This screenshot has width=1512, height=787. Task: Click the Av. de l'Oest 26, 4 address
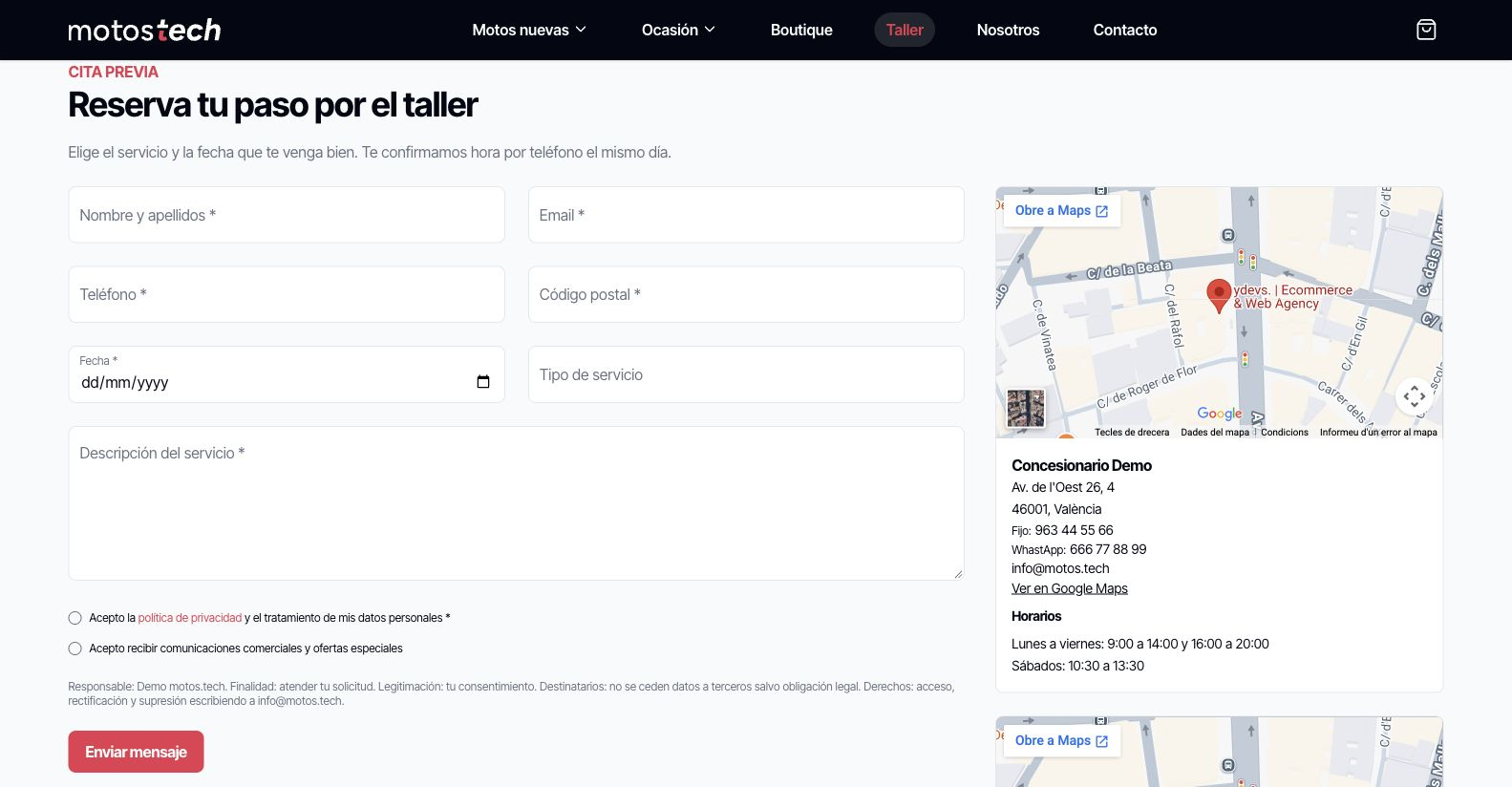click(1063, 487)
